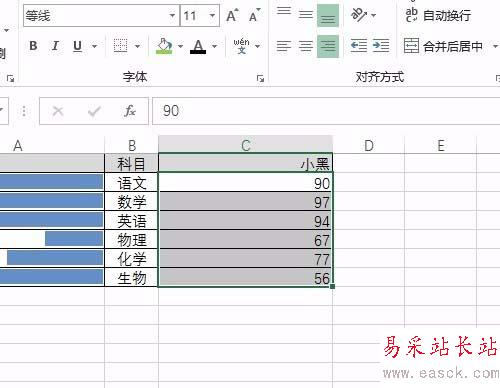Open orientation dropdown arrow
This screenshot has width=500, height=388.
[374, 15]
